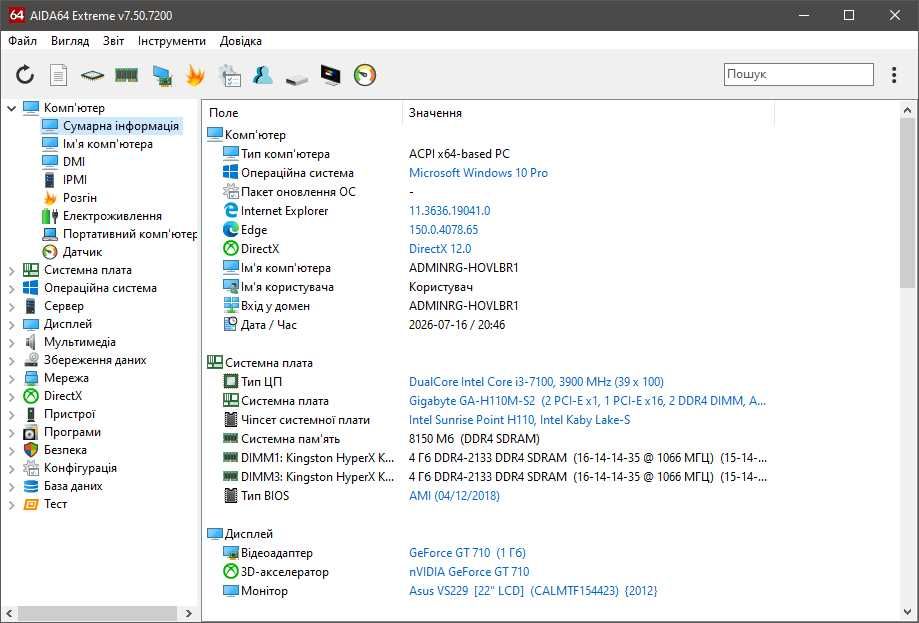The image size is (919, 623).
Task: Click the memory module toolbar icon
Action: (126, 75)
